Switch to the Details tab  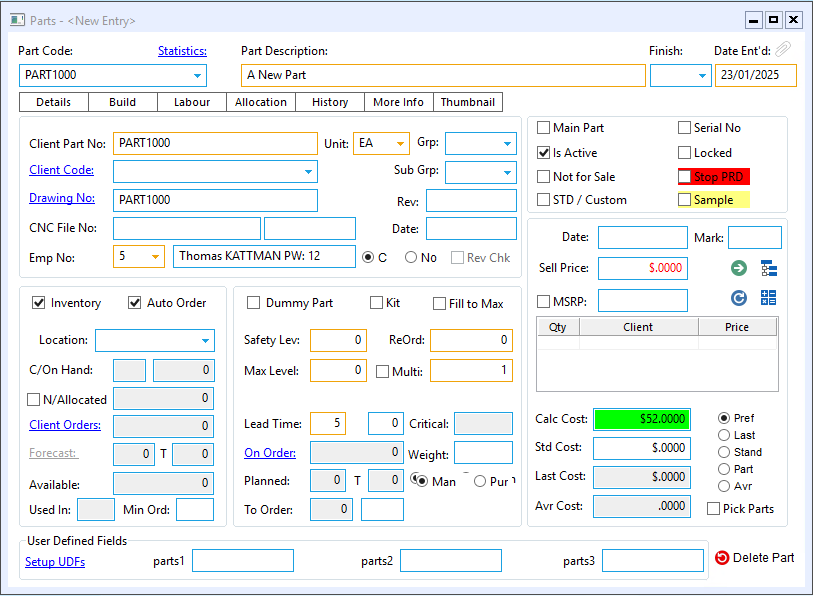tap(53, 102)
